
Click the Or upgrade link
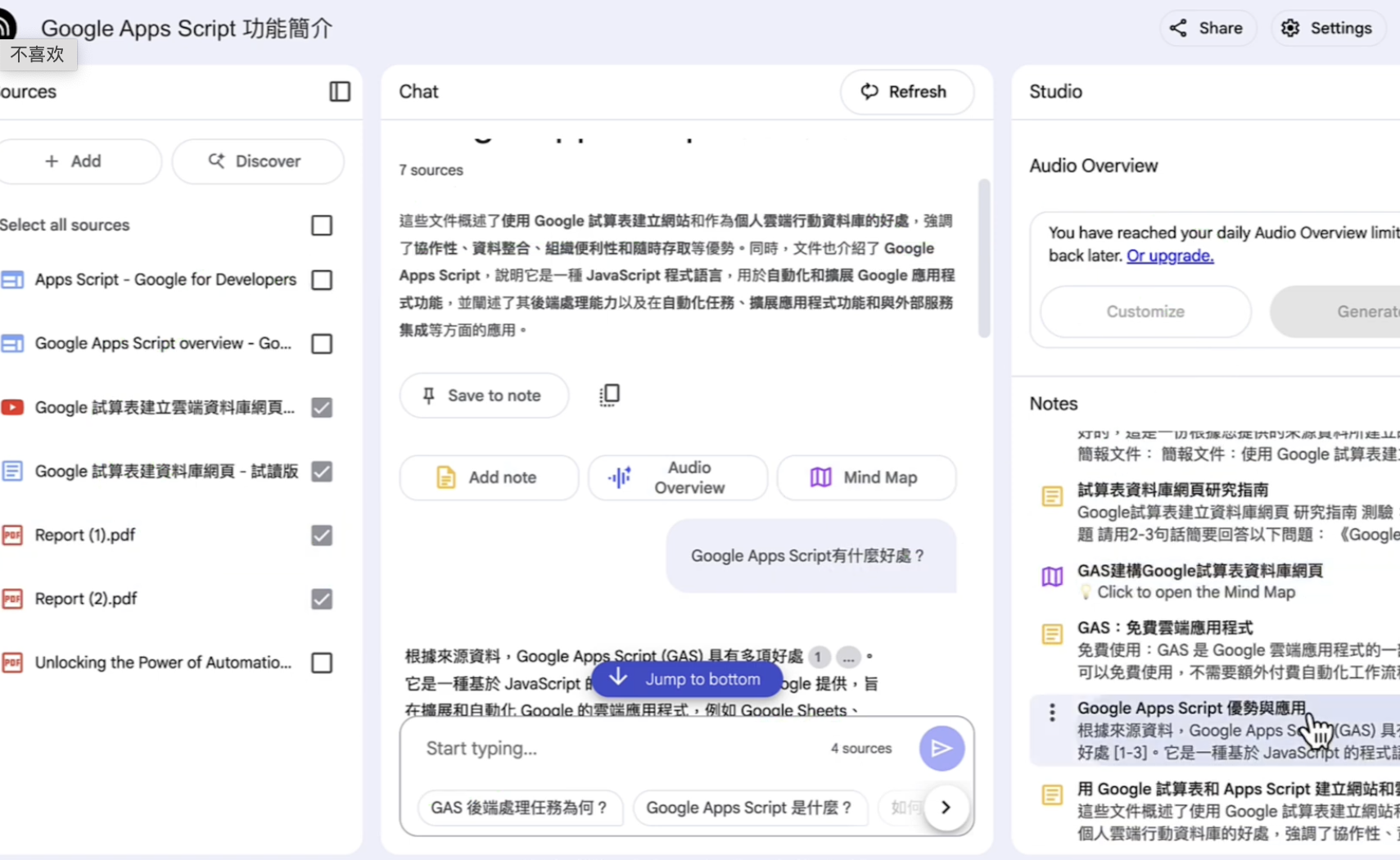pos(1170,256)
